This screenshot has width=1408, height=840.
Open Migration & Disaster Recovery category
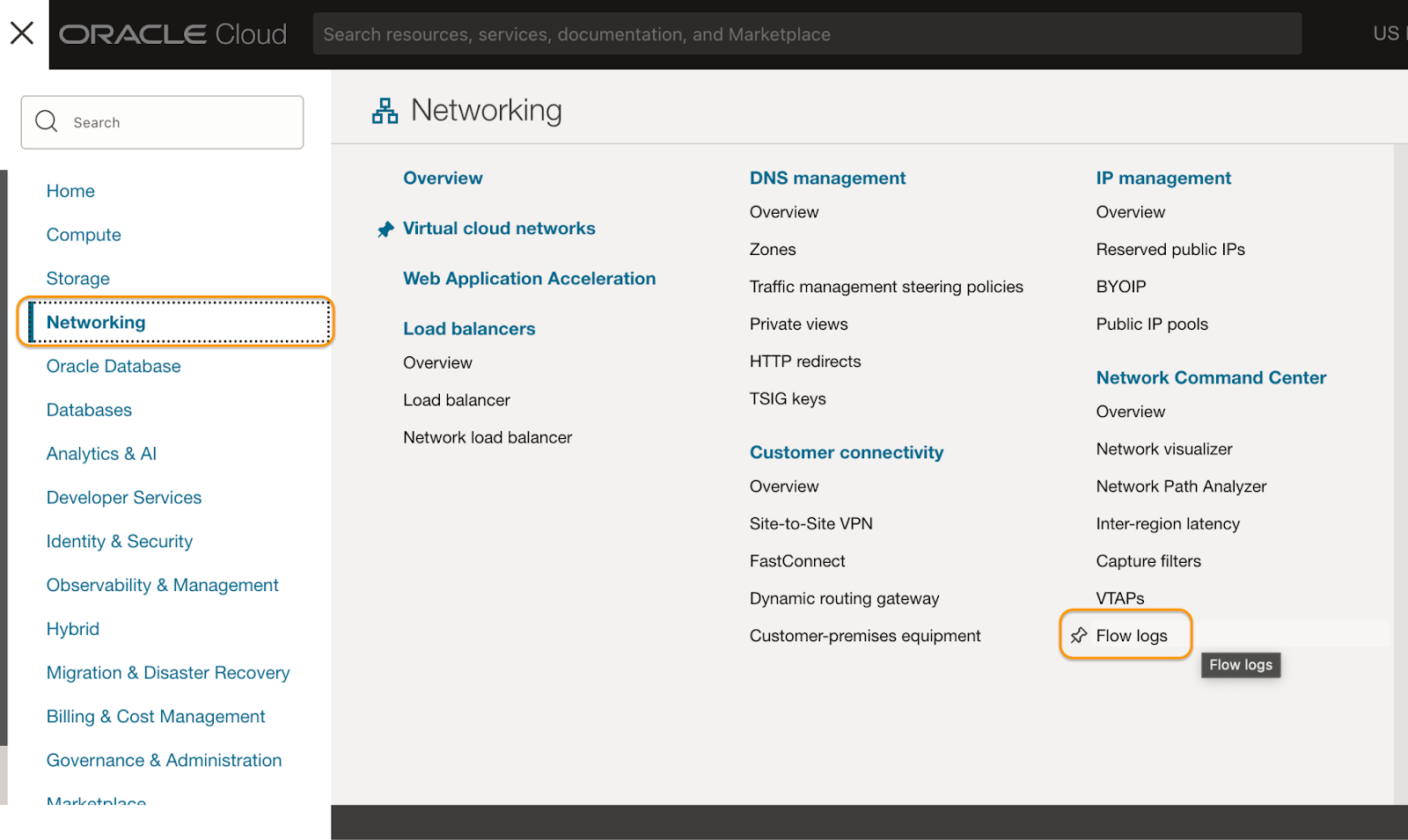click(x=168, y=673)
